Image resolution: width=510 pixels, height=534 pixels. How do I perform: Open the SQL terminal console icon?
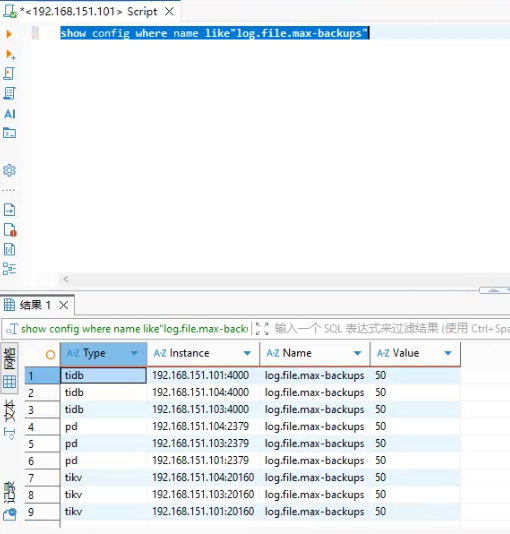(9, 133)
